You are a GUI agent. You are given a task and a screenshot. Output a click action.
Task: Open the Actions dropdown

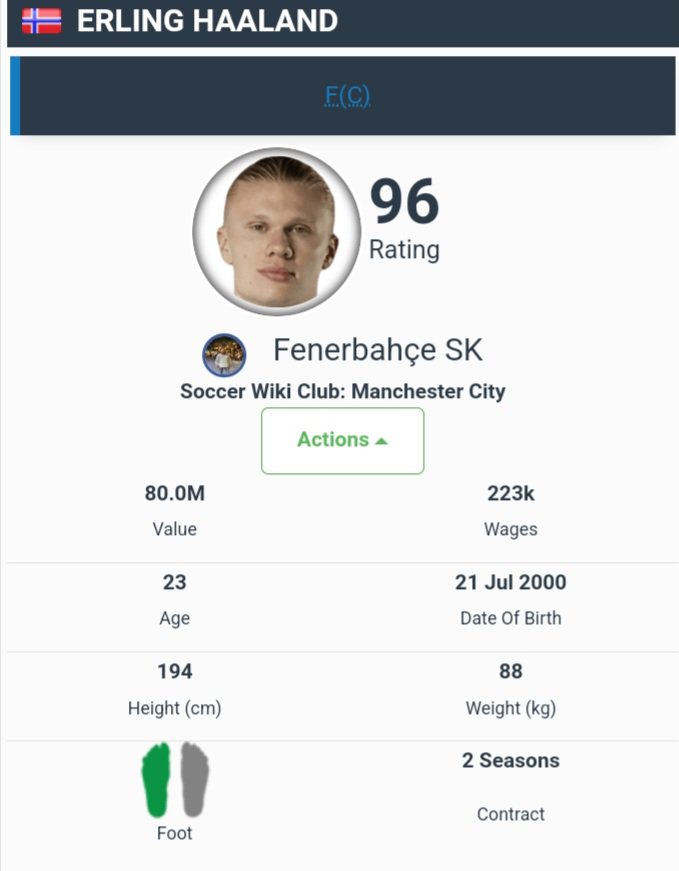point(342,440)
